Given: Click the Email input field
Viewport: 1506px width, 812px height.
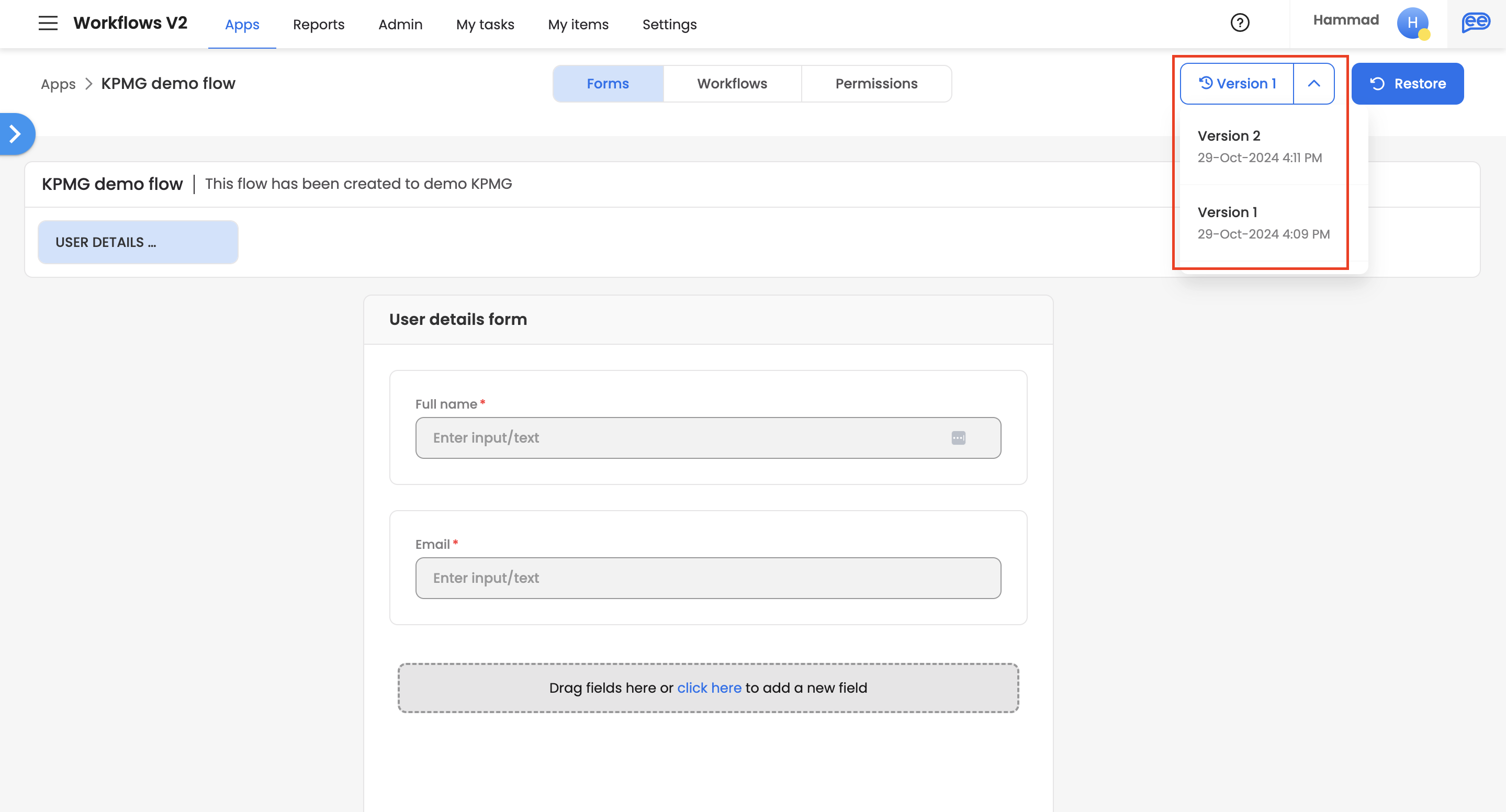Looking at the screenshot, I should pyautogui.click(x=708, y=578).
